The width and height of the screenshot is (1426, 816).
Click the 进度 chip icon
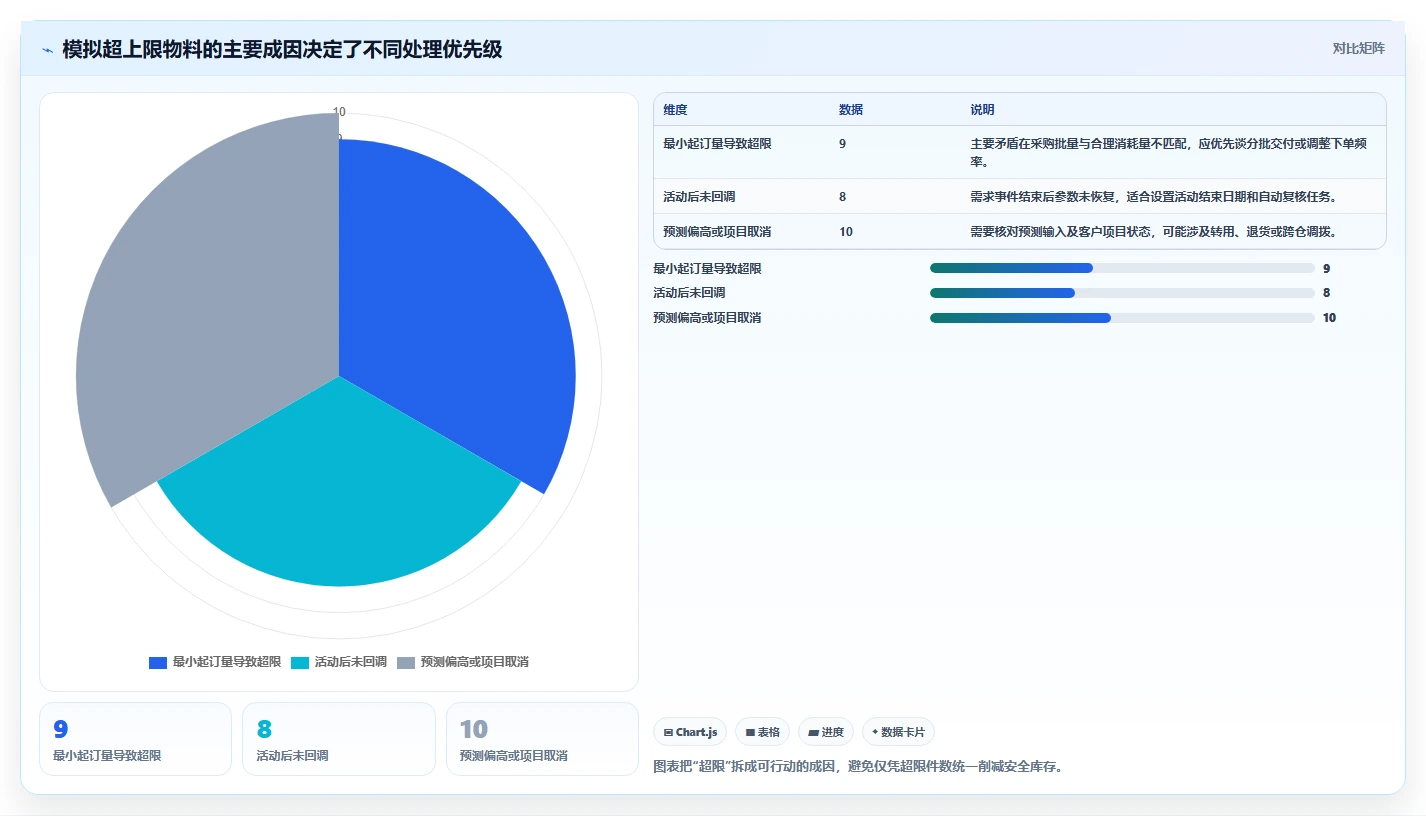point(813,733)
